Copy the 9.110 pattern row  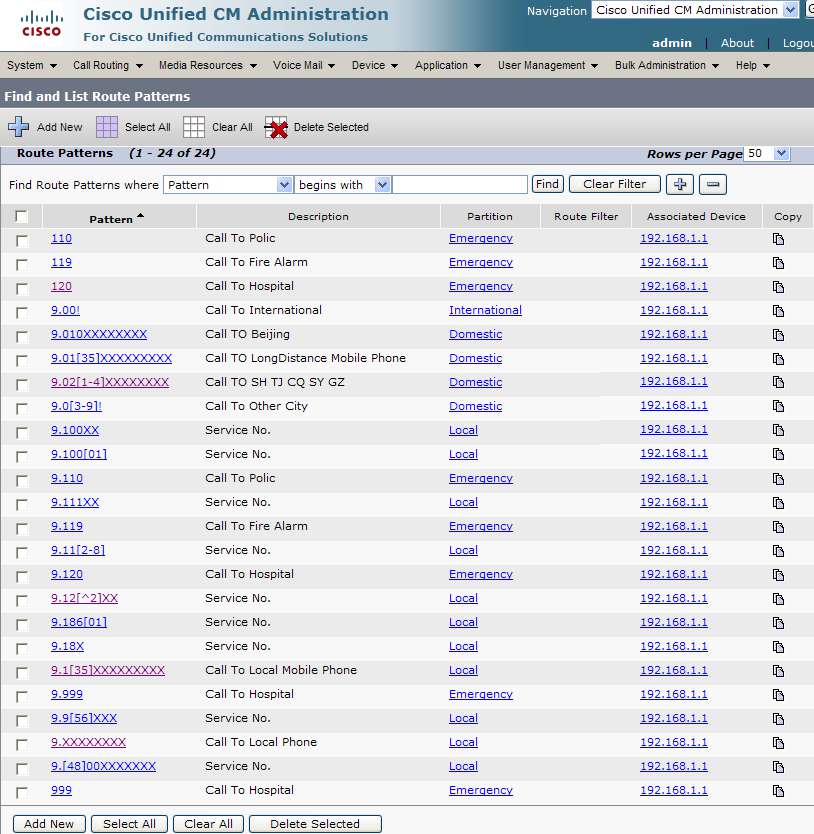click(778, 479)
